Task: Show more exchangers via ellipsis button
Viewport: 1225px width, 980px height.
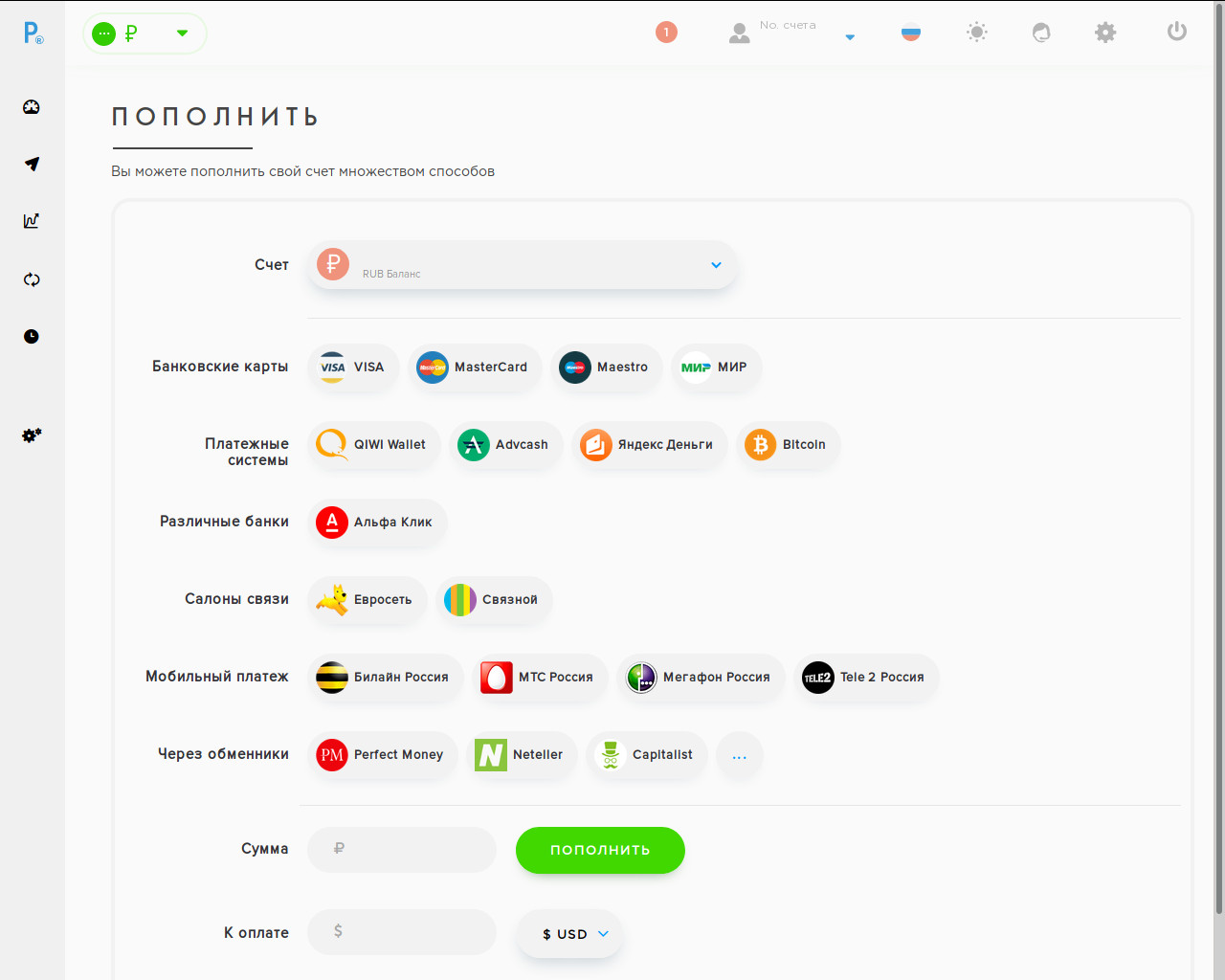Action: click(x=740, y=755)
